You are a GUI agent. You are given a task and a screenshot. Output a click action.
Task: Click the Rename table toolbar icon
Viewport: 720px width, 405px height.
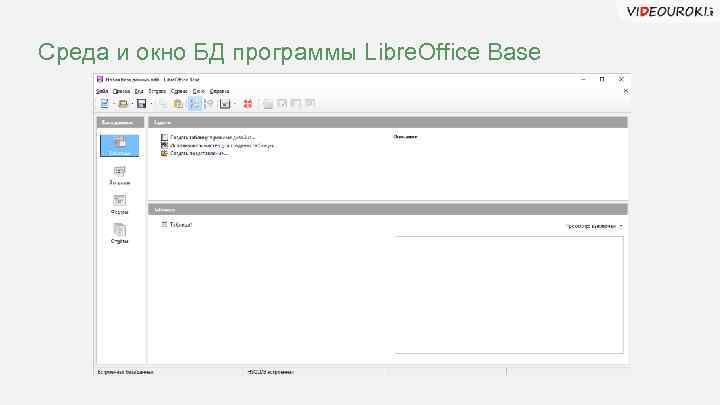(x=310, y=104)
